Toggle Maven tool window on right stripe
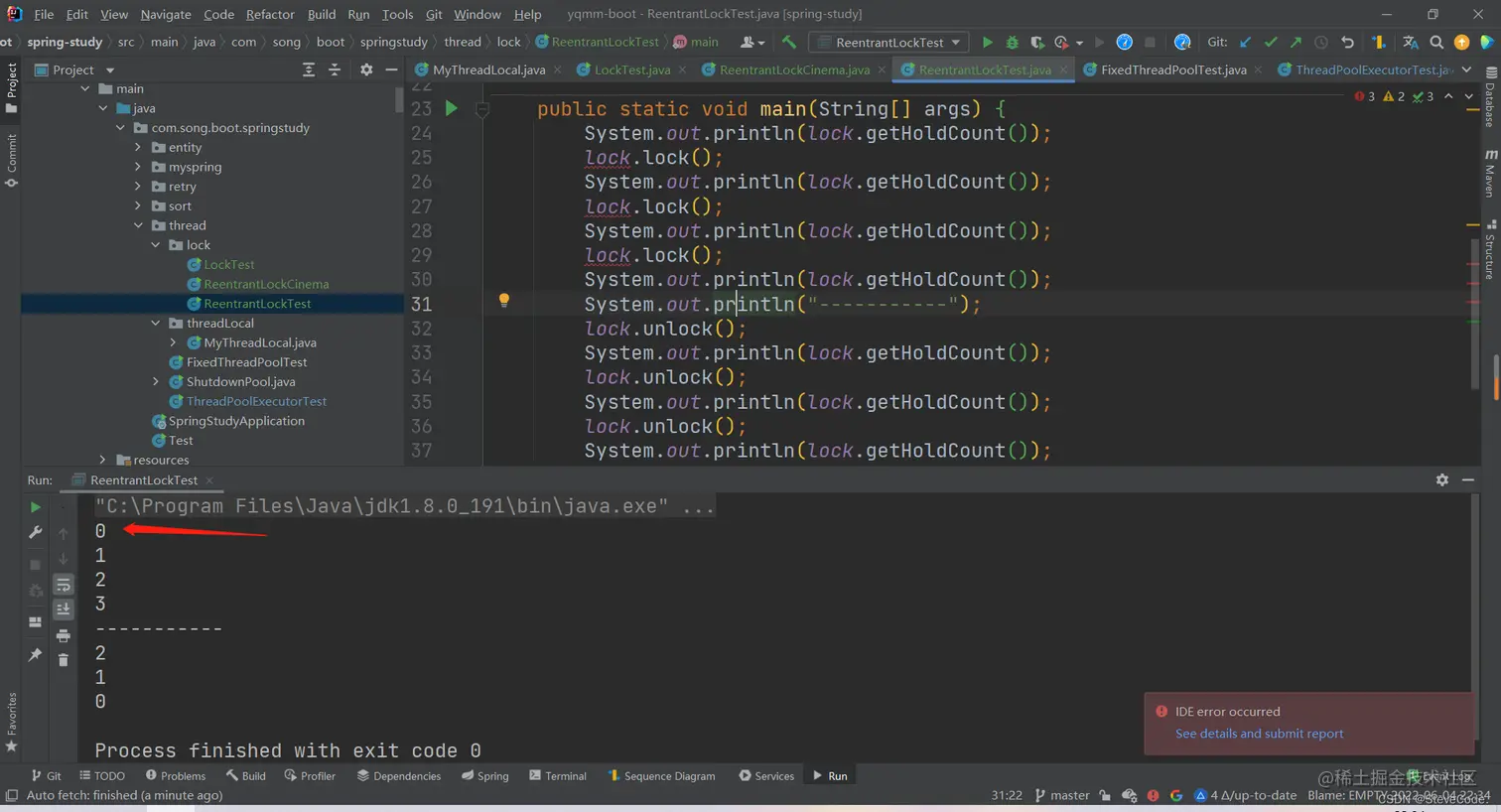Screen dimensions: 1501x812 pos(1490,173)
